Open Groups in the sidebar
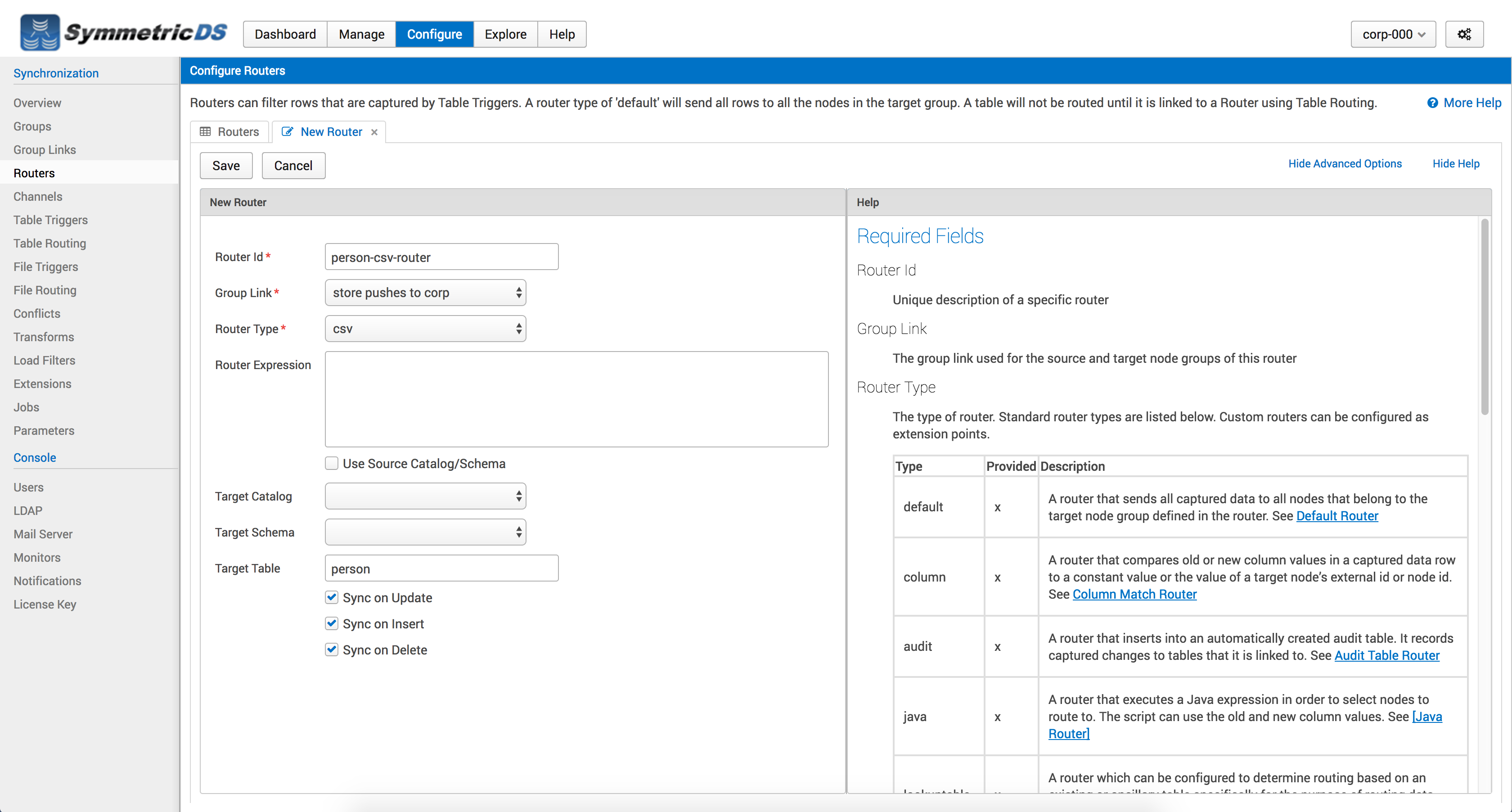 point(32,126)
